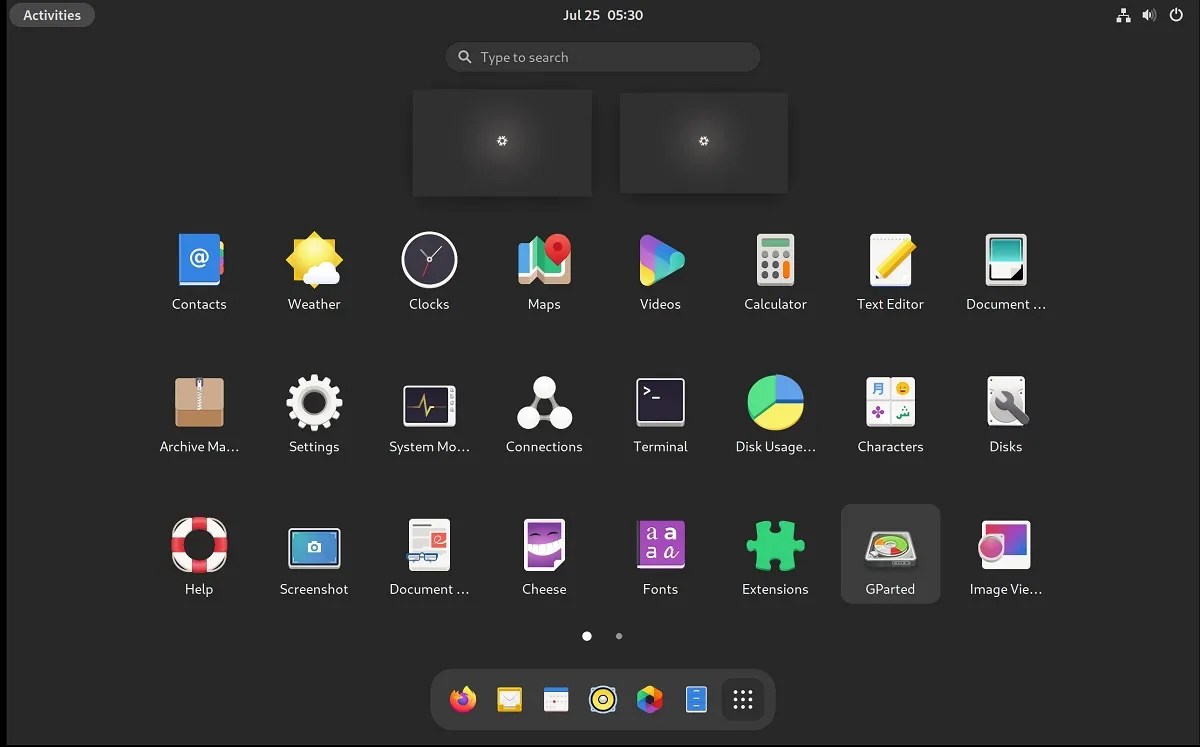
Task: Open the colorful hexagon app in the dock
Action: (x=649, y=699)
